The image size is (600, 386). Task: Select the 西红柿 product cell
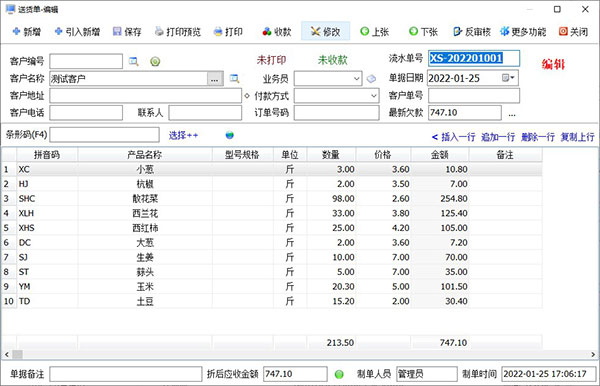point(145,228)
